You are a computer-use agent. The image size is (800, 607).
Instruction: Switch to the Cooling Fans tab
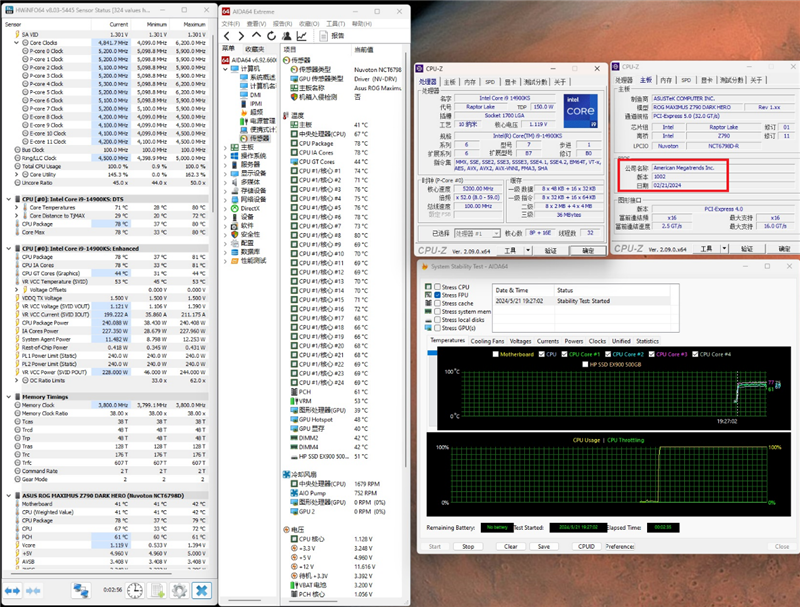tap(488, 341)
